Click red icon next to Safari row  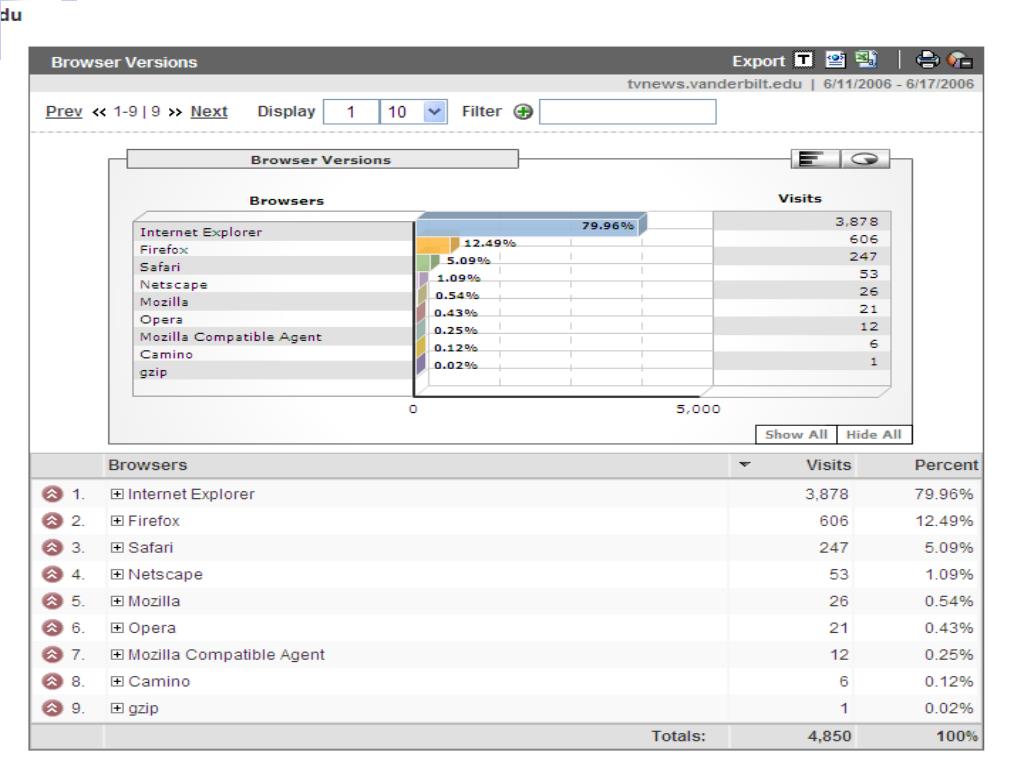tap(52, 548)
